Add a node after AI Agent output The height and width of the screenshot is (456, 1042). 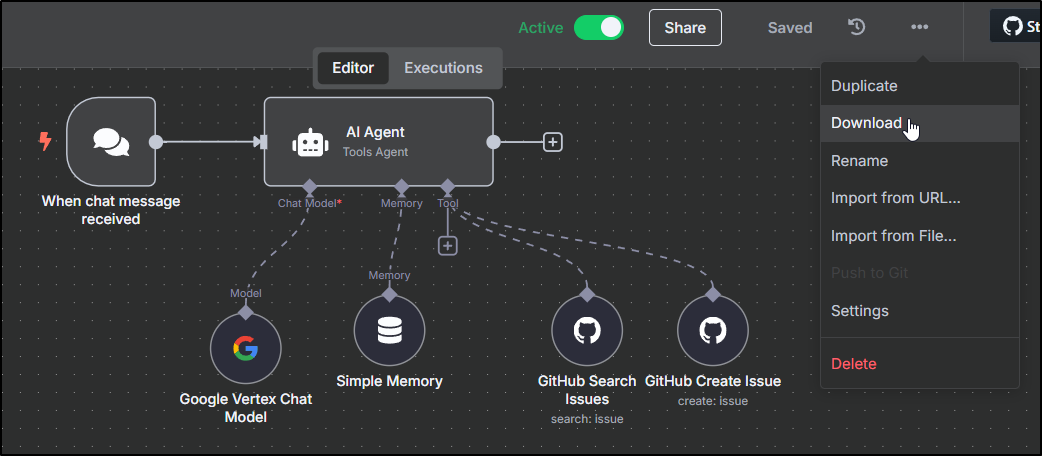coord(552,142)
